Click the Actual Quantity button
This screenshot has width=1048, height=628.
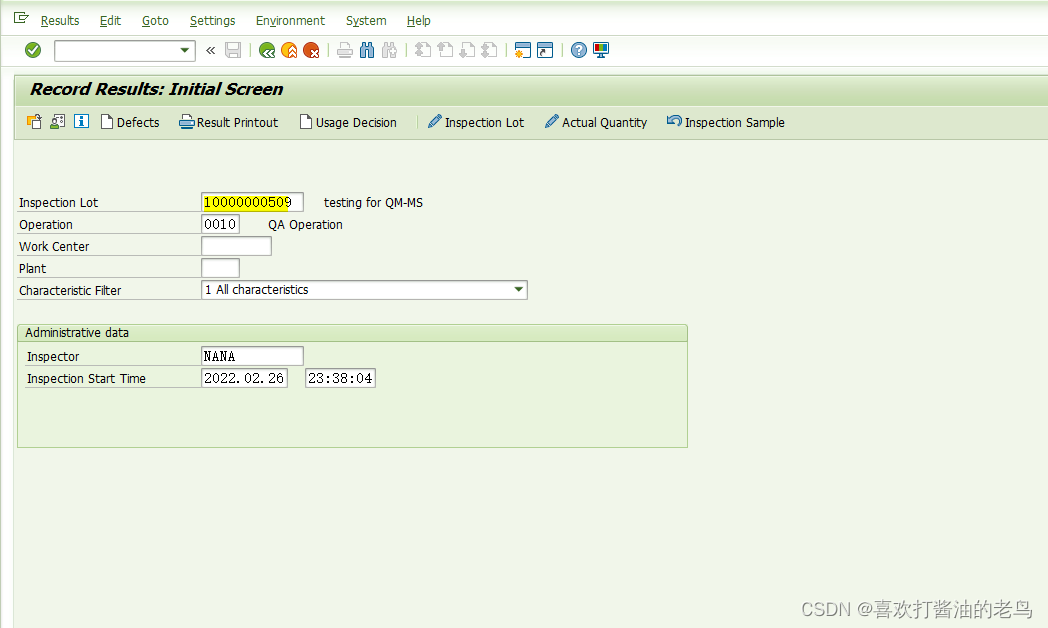pyautogui.click(x=596, y=122)
